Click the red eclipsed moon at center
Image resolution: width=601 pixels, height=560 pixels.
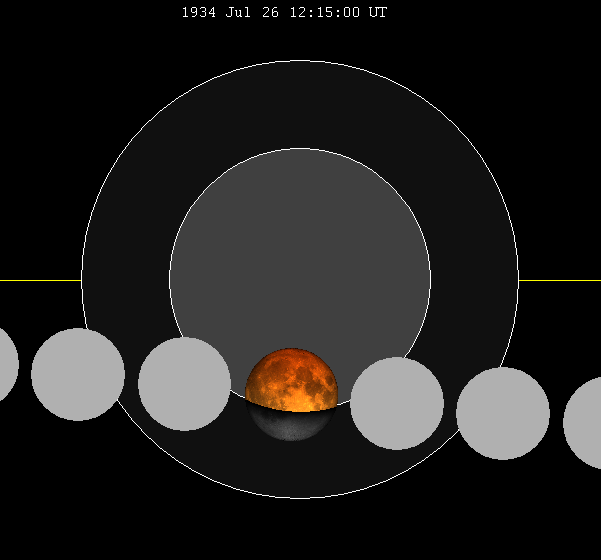pyautogui.click(x=293, y=380)
